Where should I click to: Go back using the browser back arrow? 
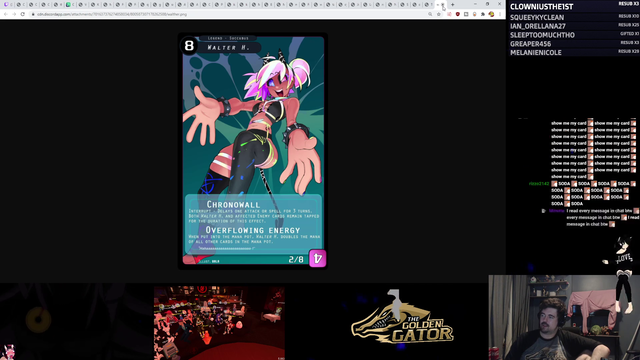pyautogui.click(x=6, y=14)
